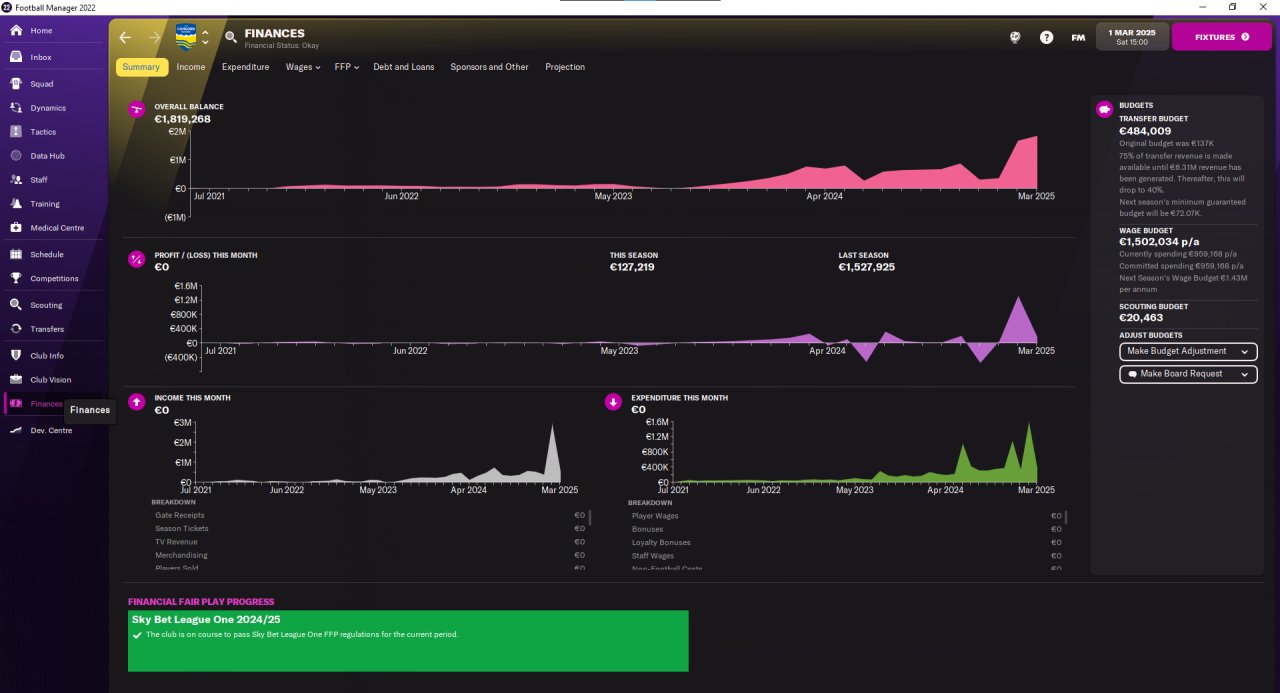Viewport: 1280px width, 693px height.
Task: Click the search magnifier beside the Finances title
Action: 231,38
